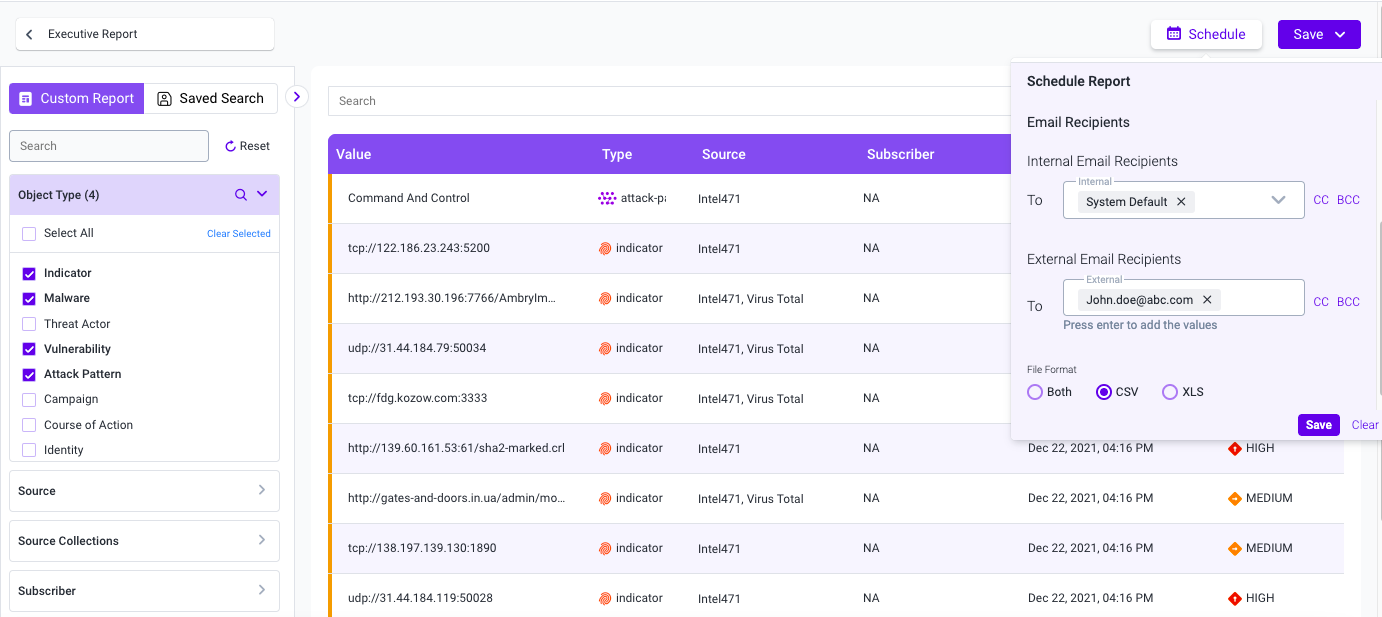Image resolution: width=1382 pixels, height=617 pixels.
Task: Collapse the Object Type section chevron
Action: [x=262, y=194]
